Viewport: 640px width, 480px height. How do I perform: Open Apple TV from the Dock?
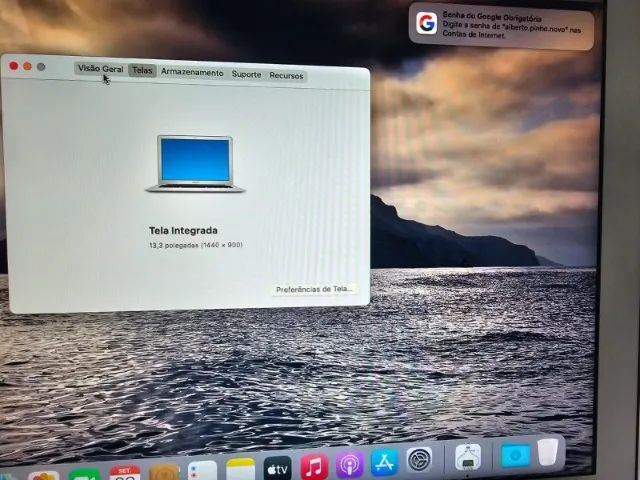[278, 469]
